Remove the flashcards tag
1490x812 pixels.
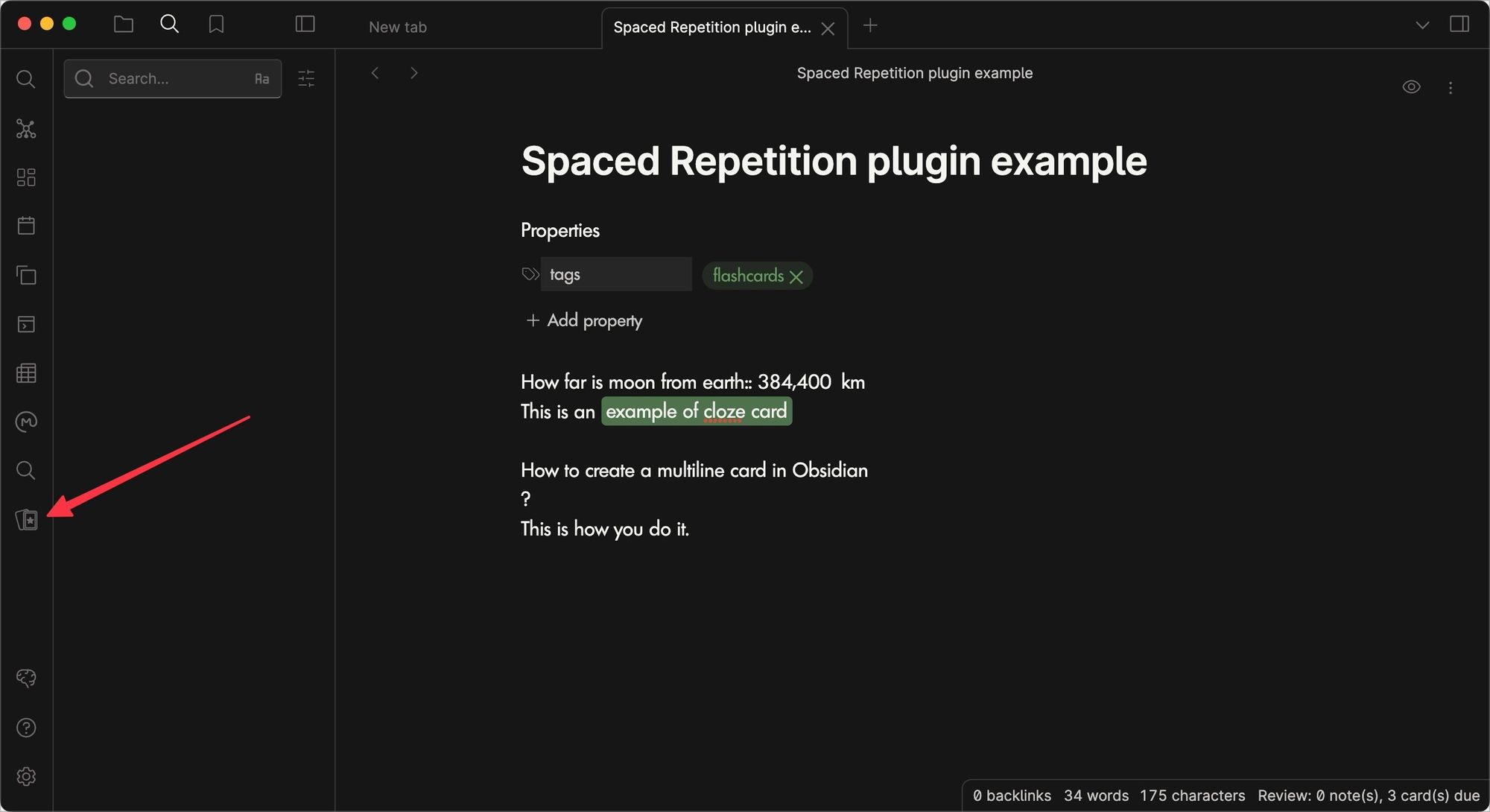tap(796, 277)
